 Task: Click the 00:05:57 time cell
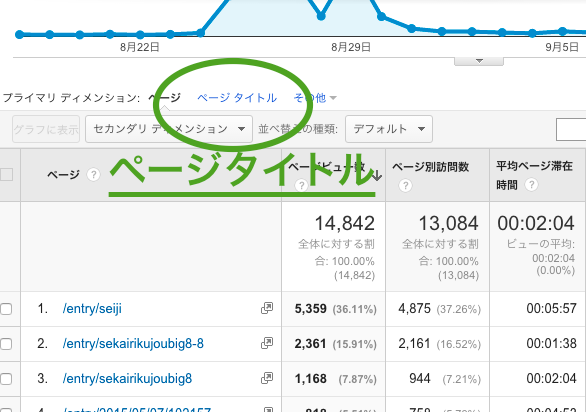click(x=551, y=309)
